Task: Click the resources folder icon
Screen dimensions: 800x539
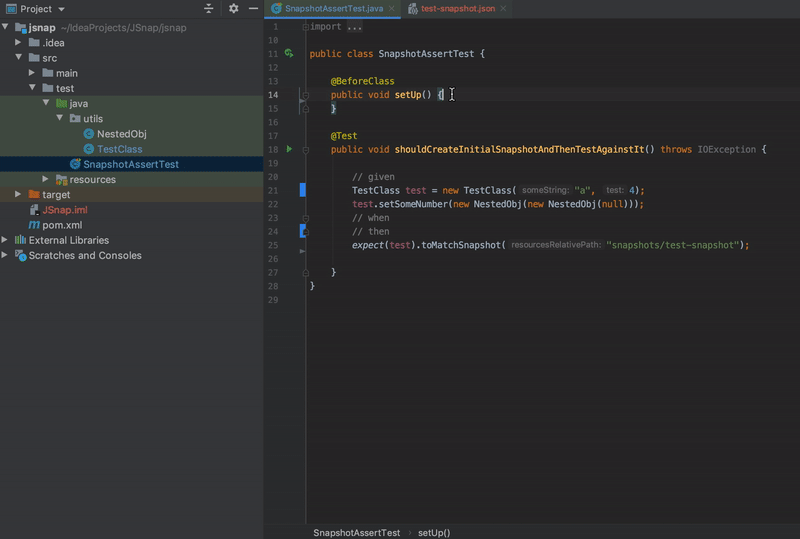Action: click(62, 180)
